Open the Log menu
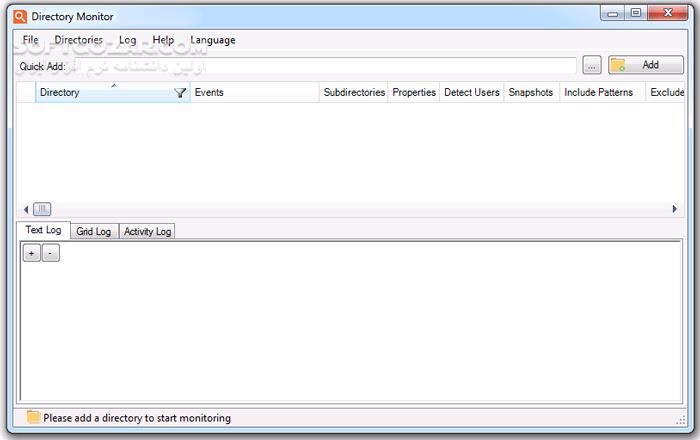The height and width of the screenshot is (440, 700). (128, 40)
